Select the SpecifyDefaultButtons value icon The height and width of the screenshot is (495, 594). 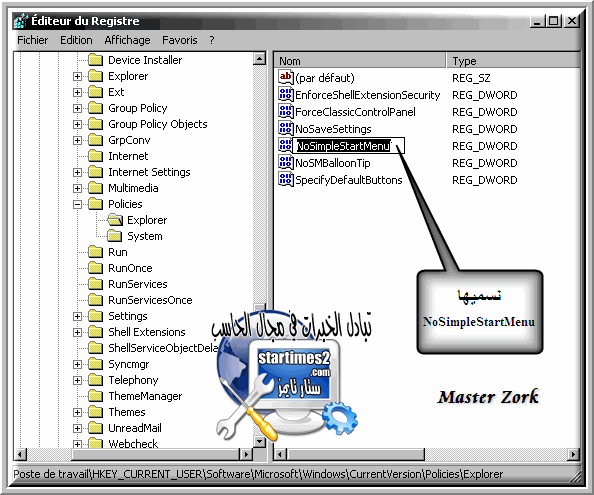pyautogui.click(x=286, y=180)
